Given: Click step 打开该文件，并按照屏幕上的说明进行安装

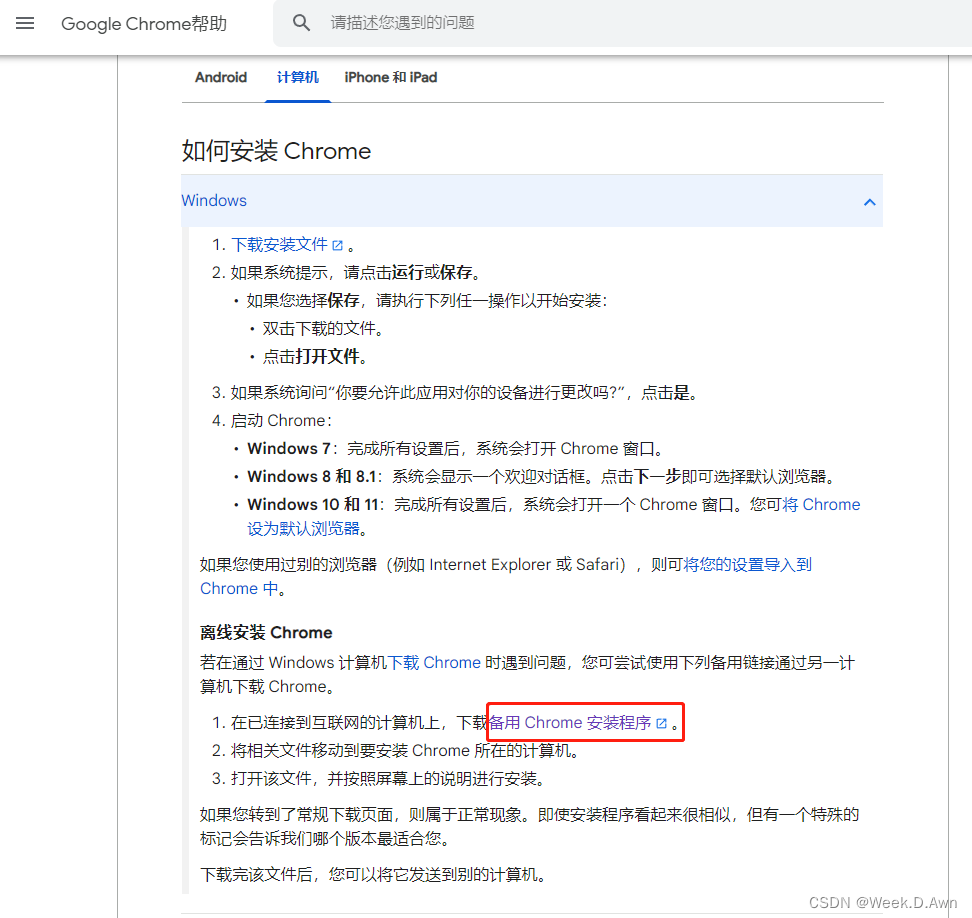Looking at the screenshot, I should 390,779.
